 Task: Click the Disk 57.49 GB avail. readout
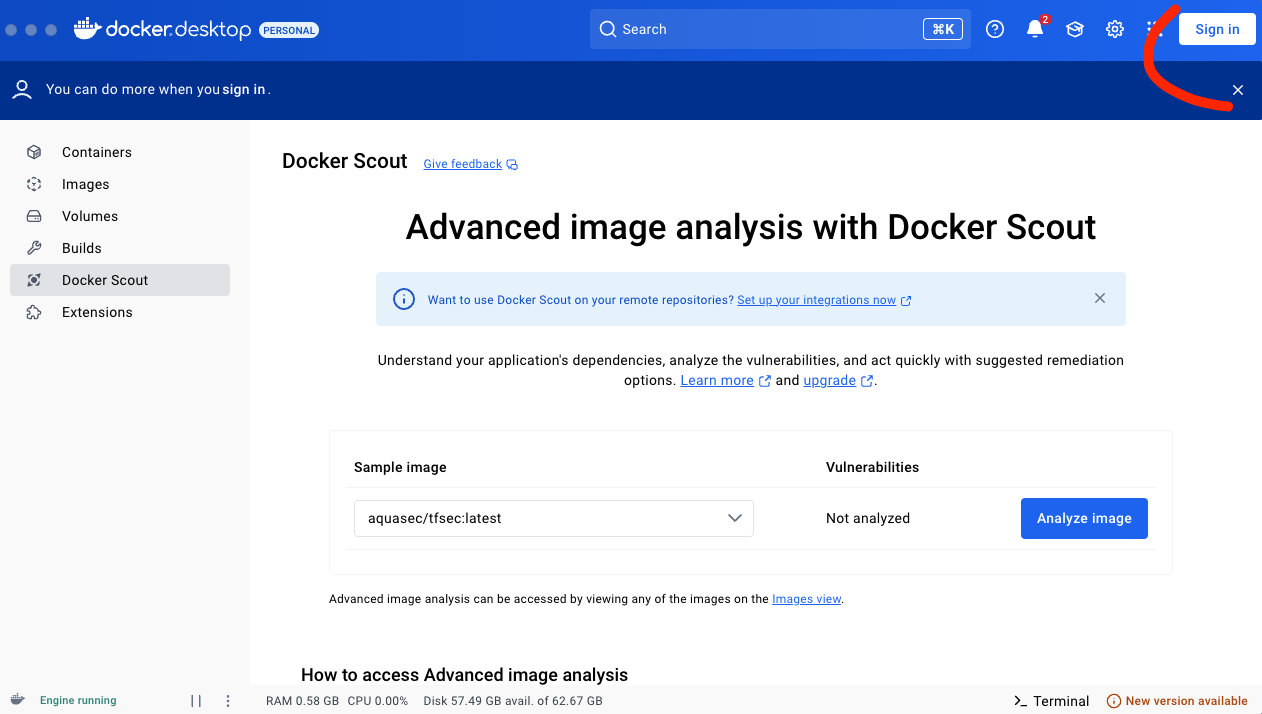[513, 701]
